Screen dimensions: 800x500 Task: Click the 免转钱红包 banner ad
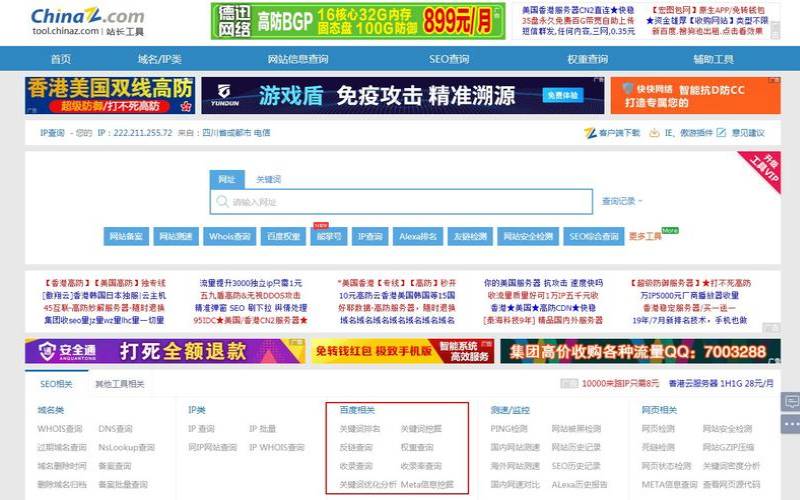pos(403,351)
